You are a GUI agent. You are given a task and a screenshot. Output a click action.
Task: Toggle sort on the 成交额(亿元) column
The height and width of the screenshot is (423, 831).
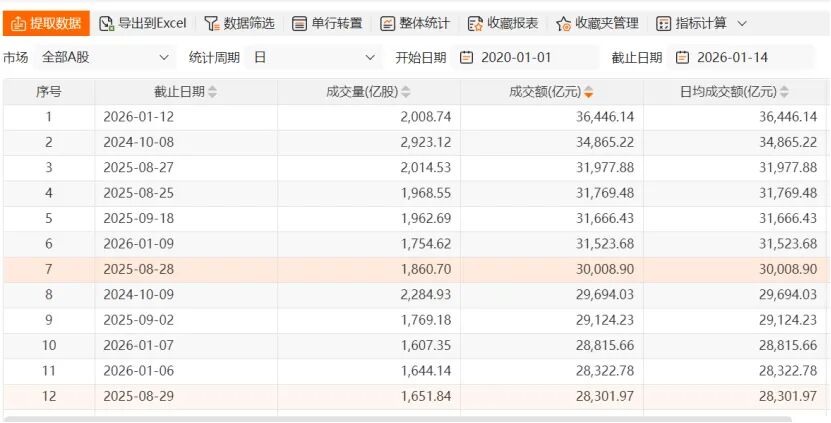589,93
